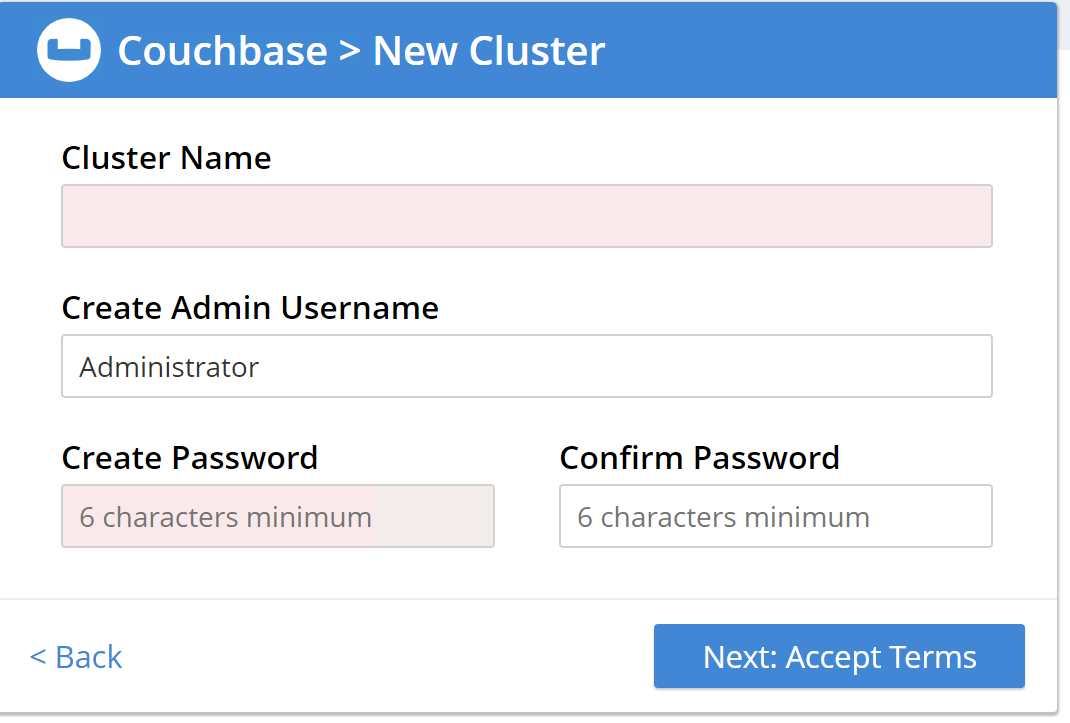This screenshot has width=1070, height=723.
Task: Click the left chevron beside Back
Action: pyautogui.click(x=38, y=657)
